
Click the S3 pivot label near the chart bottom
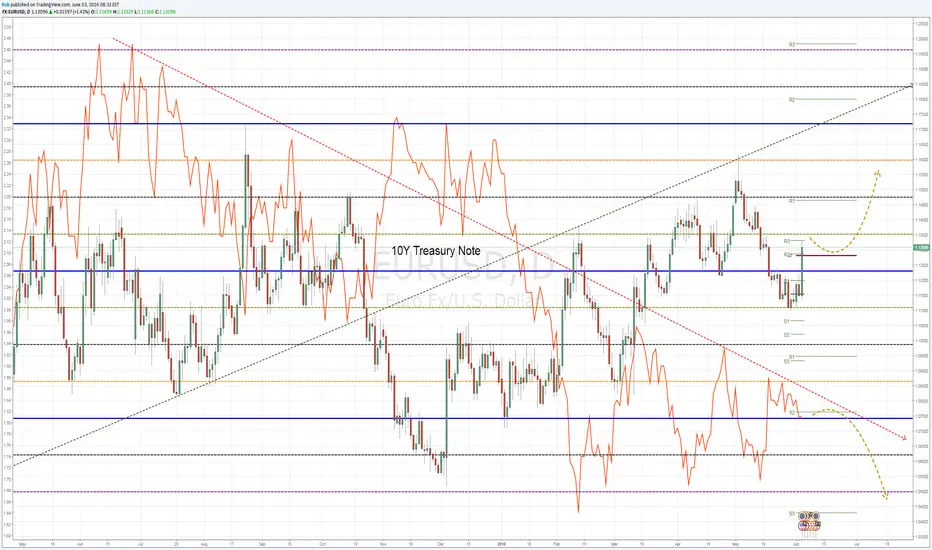click(x=792, y=513)
